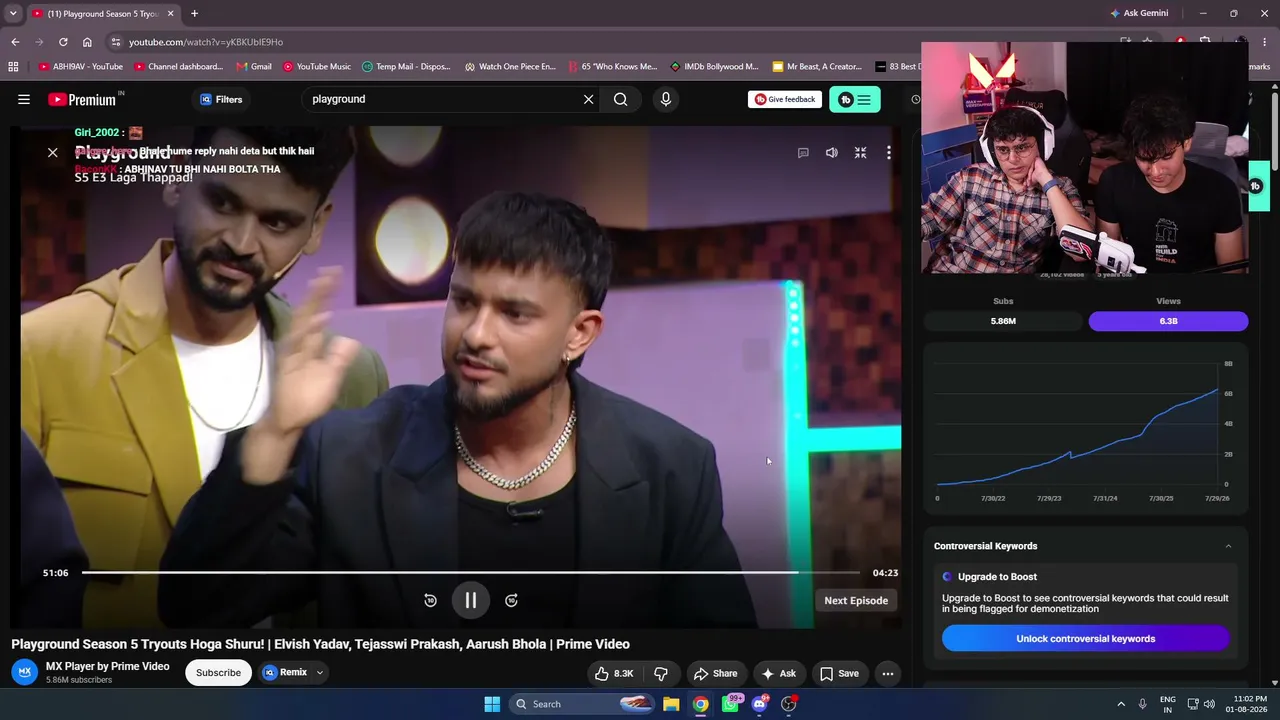The height and width of the screenshot is (720, 1280).
Task: Reload the YouTube page
Action: pyautogui.click(x=63, y=42)
